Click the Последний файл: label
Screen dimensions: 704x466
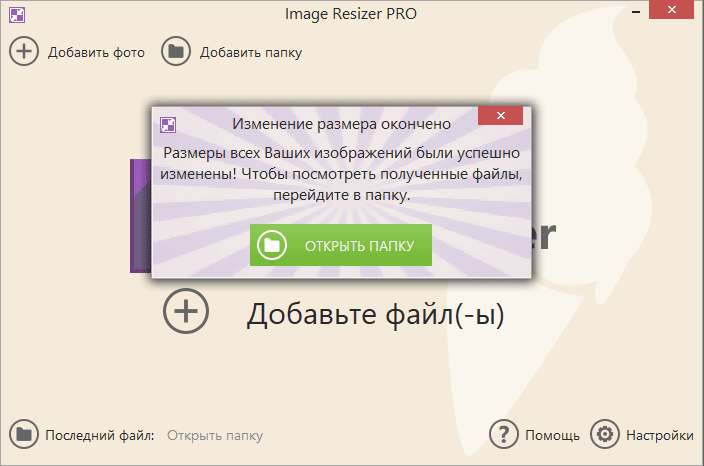point(100,435)
